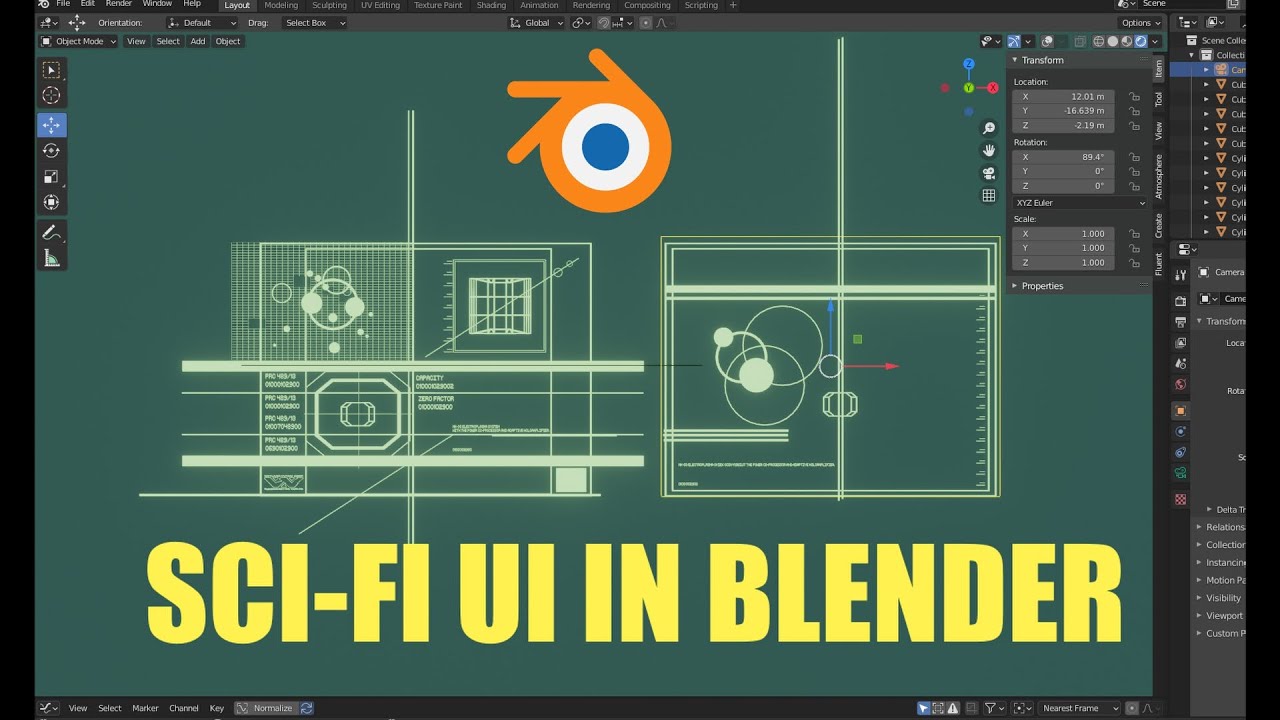The height and width of the screenshot is (720, 1280).
Task: Select rendered viewport shading mode
Action: pos(1141,41)
